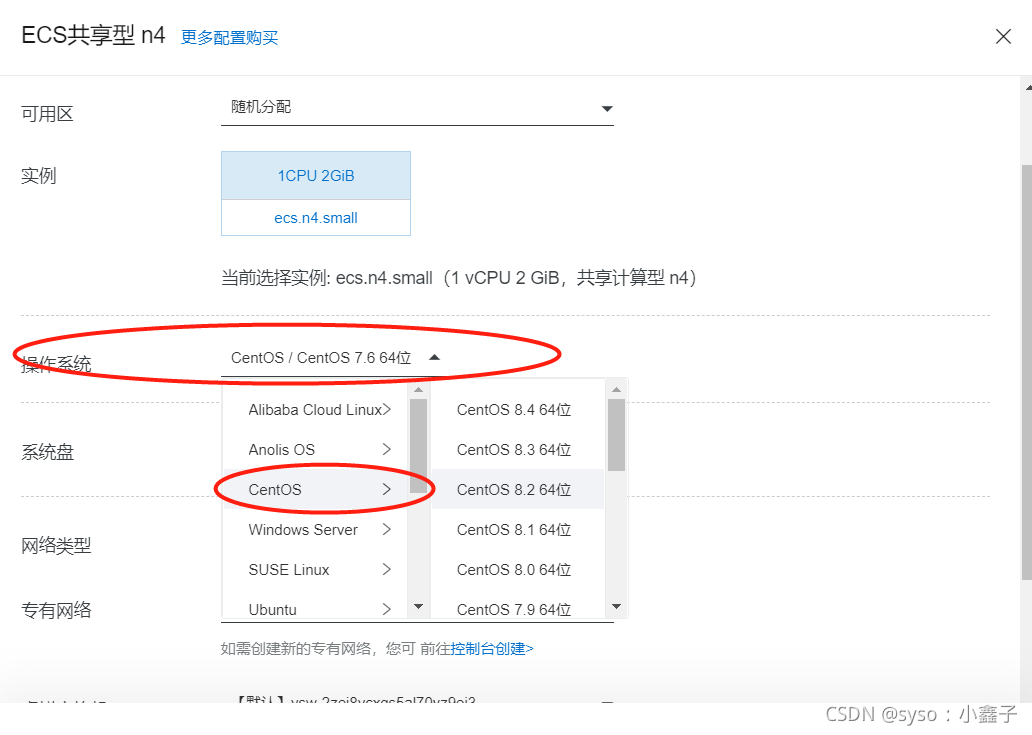Open the 控制台创建 link
The width and height of the screenshot is (1032, 735).
pyautogui.click(x=492, y=649)
